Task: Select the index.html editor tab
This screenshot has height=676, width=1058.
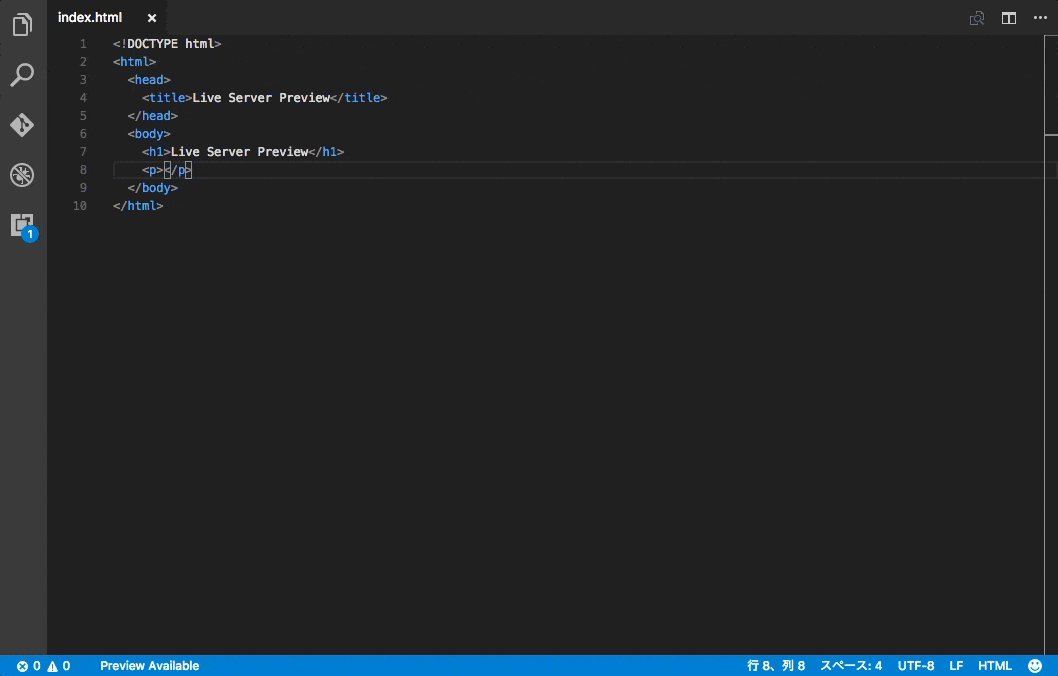Action: pos(90,18)
